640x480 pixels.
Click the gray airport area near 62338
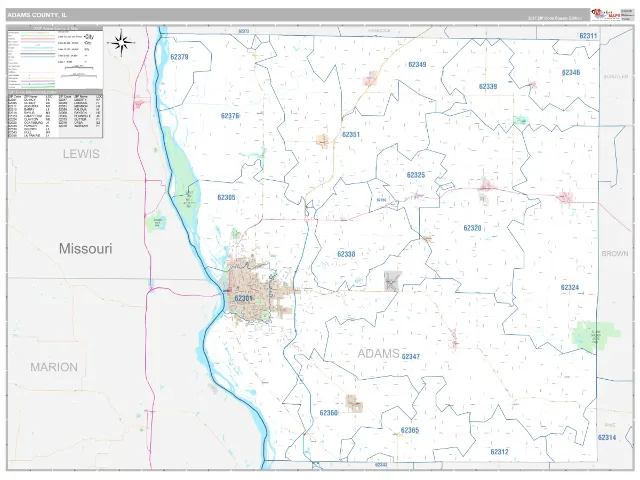[x=391, y=281]
